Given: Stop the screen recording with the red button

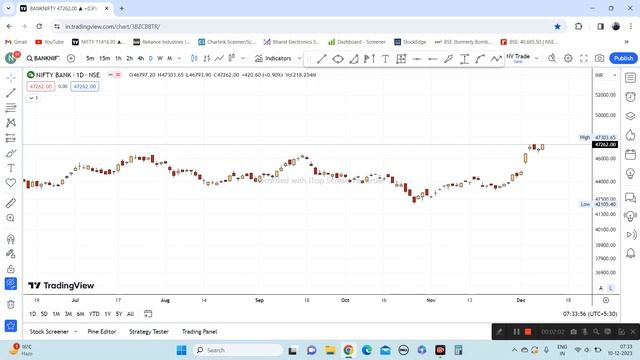Looking at the screenshot, I should pyautogui.click(x=528, y=332).
